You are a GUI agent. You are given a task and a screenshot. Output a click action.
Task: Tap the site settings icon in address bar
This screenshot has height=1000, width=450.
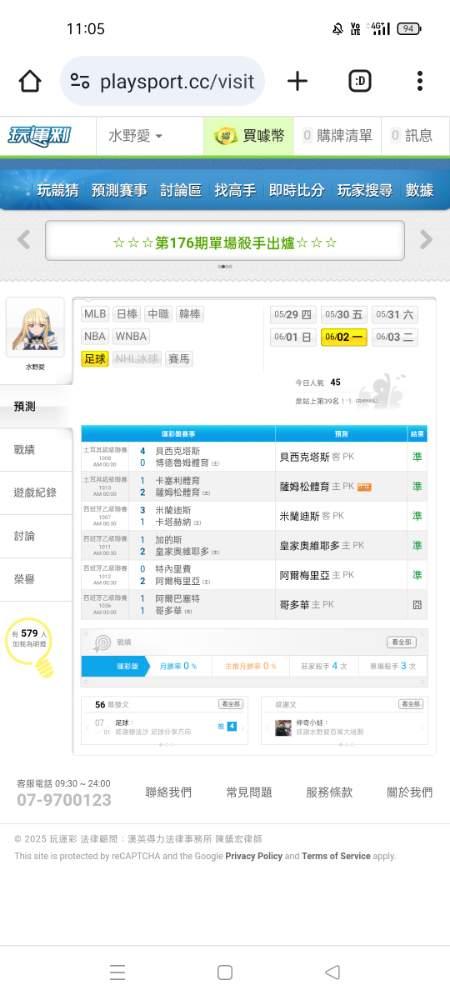80,81
